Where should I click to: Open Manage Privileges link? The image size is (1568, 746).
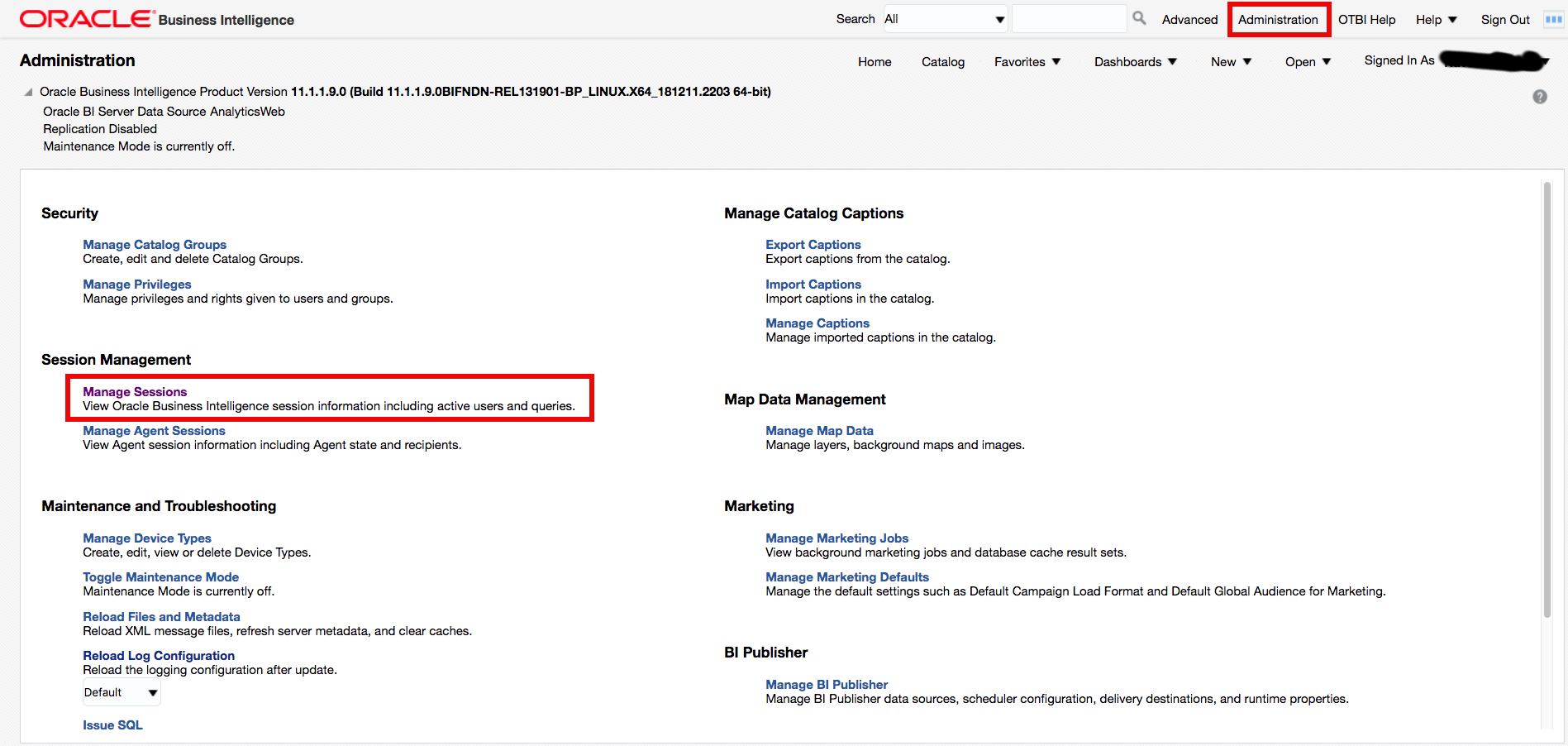pos(136,285)
